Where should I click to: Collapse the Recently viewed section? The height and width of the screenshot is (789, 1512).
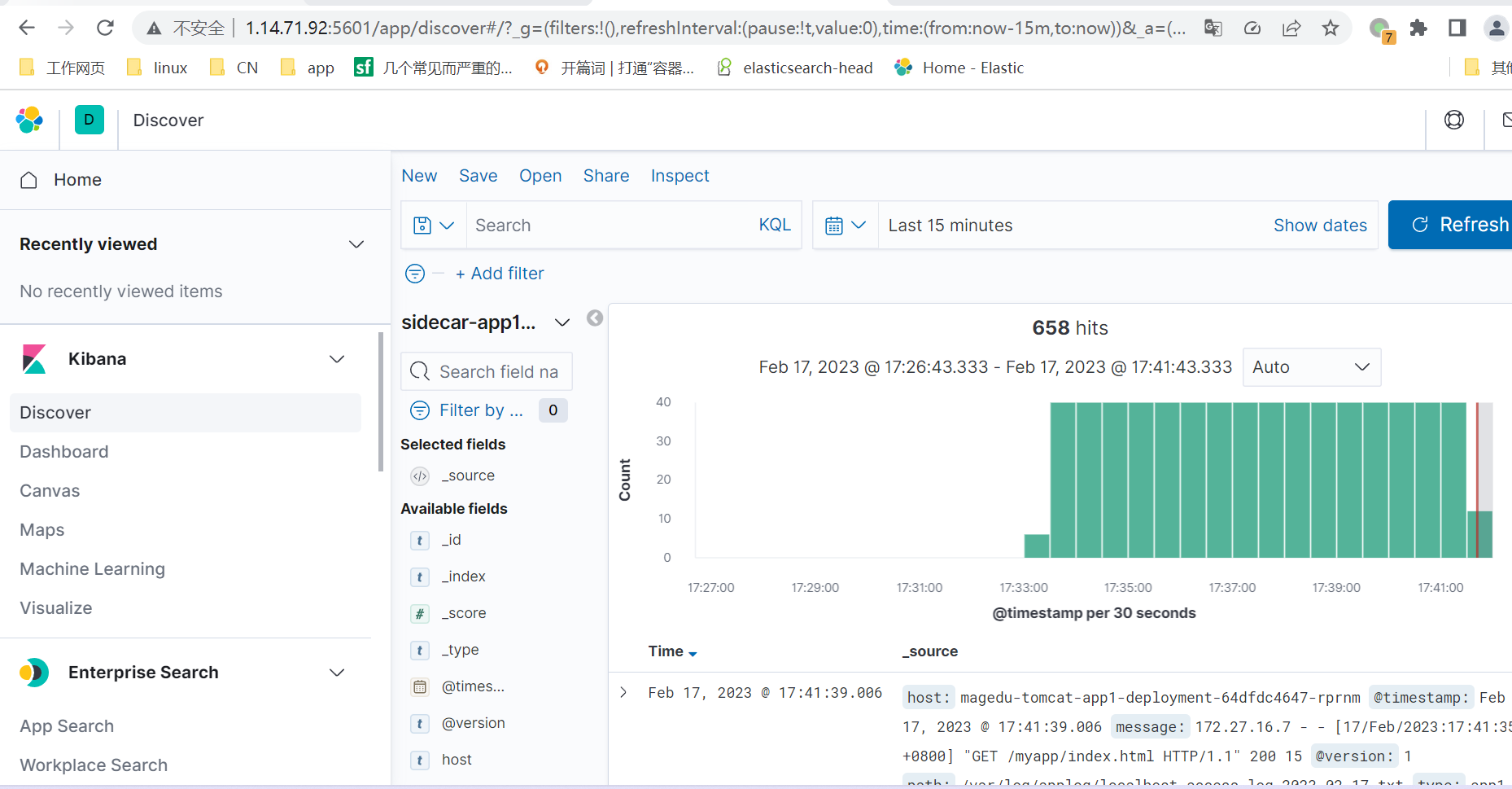[356, 244]
